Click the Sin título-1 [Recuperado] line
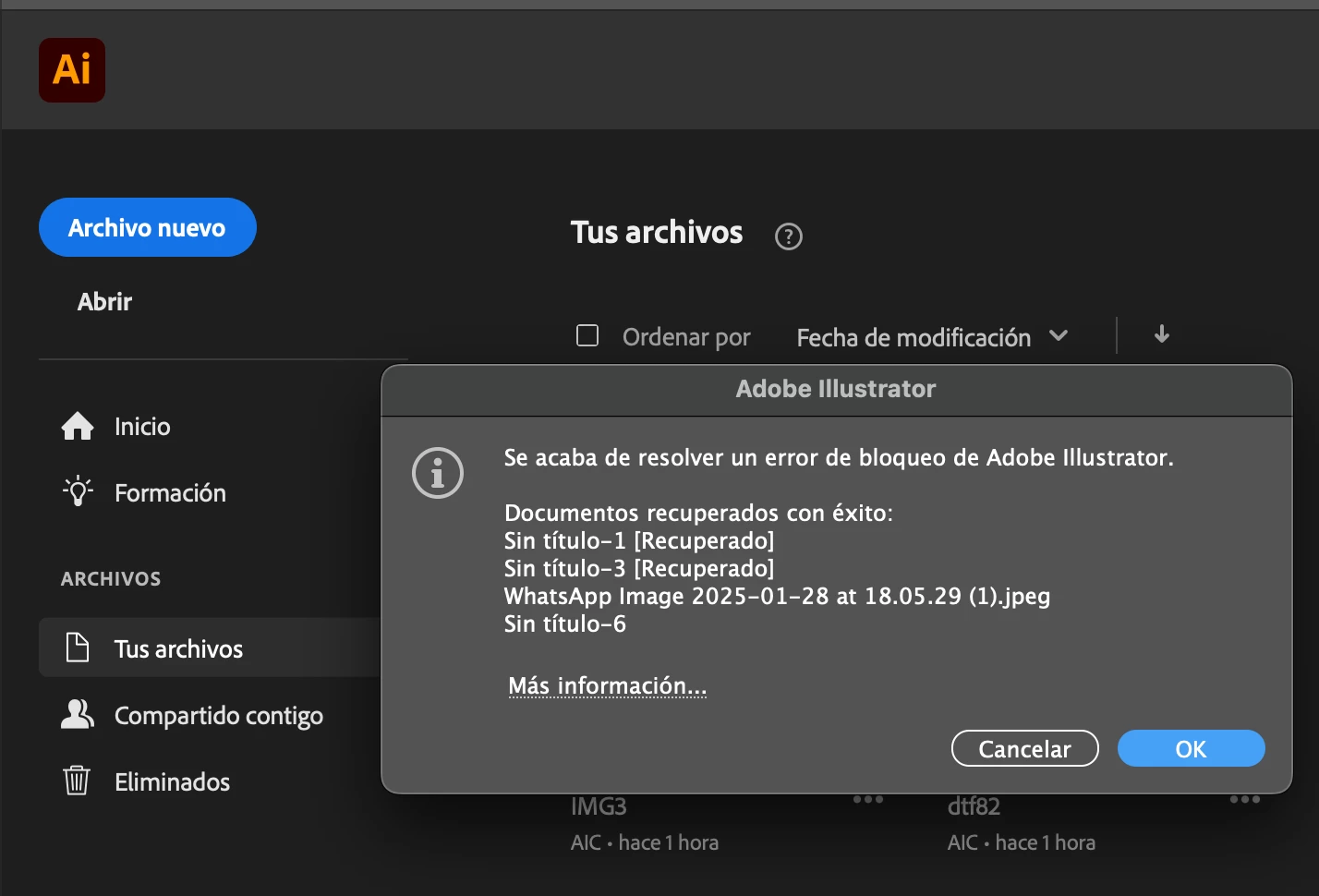 [x=639, y=540]
